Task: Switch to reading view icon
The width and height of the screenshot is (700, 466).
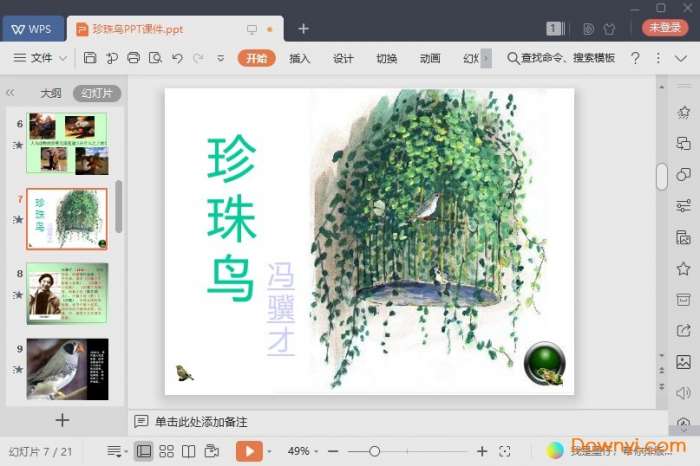Action: [x=189, y=451]
